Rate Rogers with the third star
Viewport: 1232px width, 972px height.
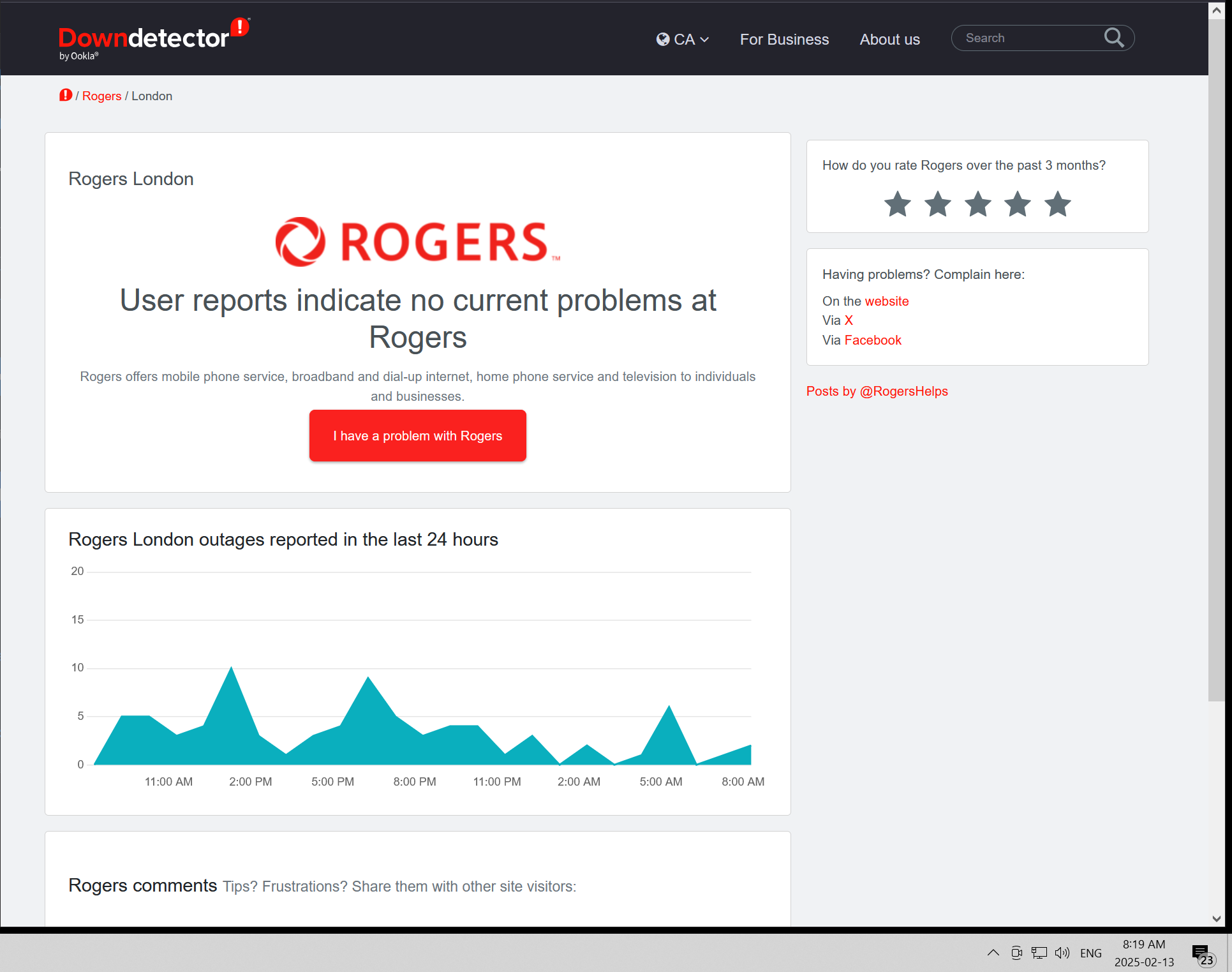977,204
